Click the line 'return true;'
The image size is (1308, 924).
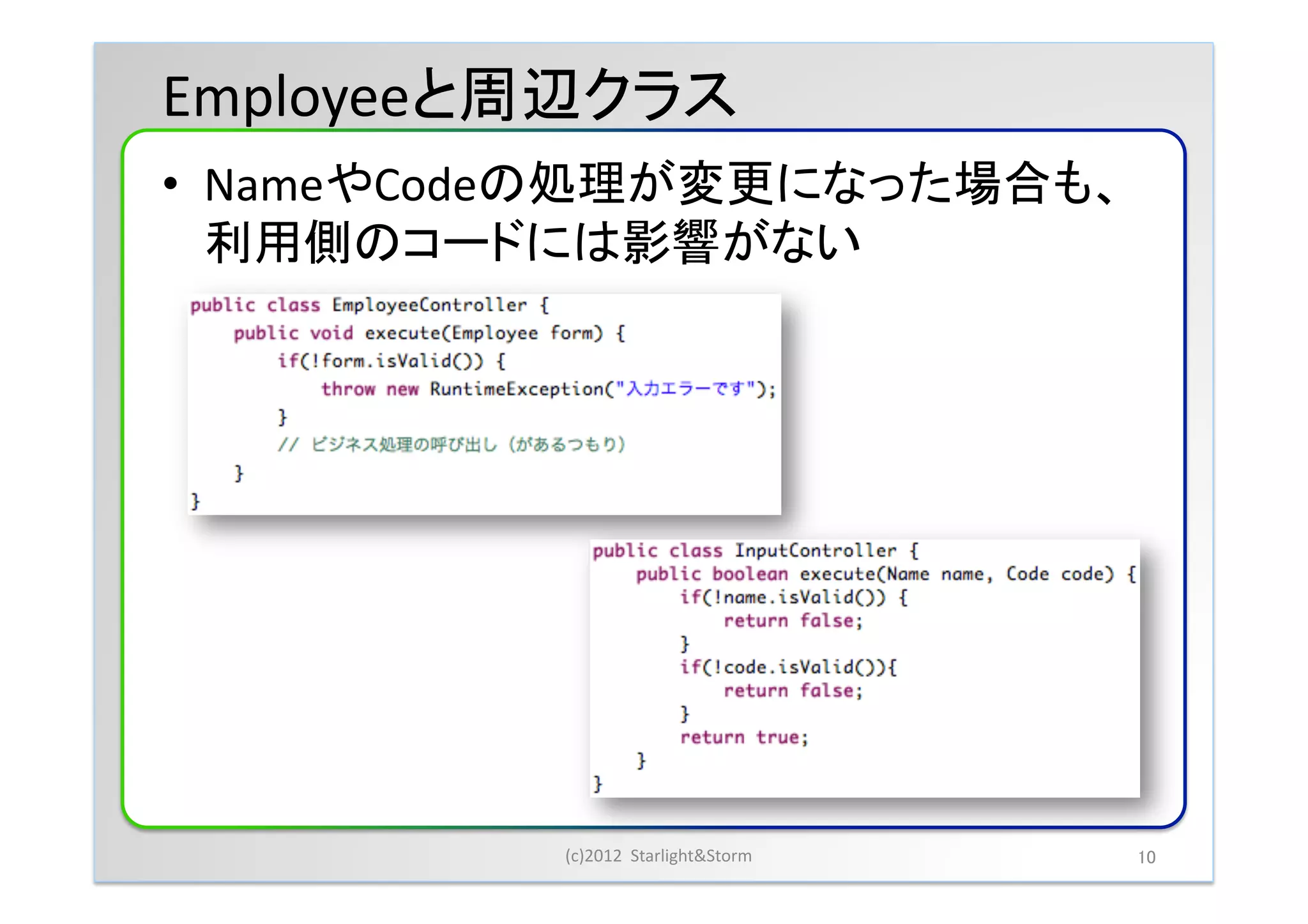(x=744, y=738)
